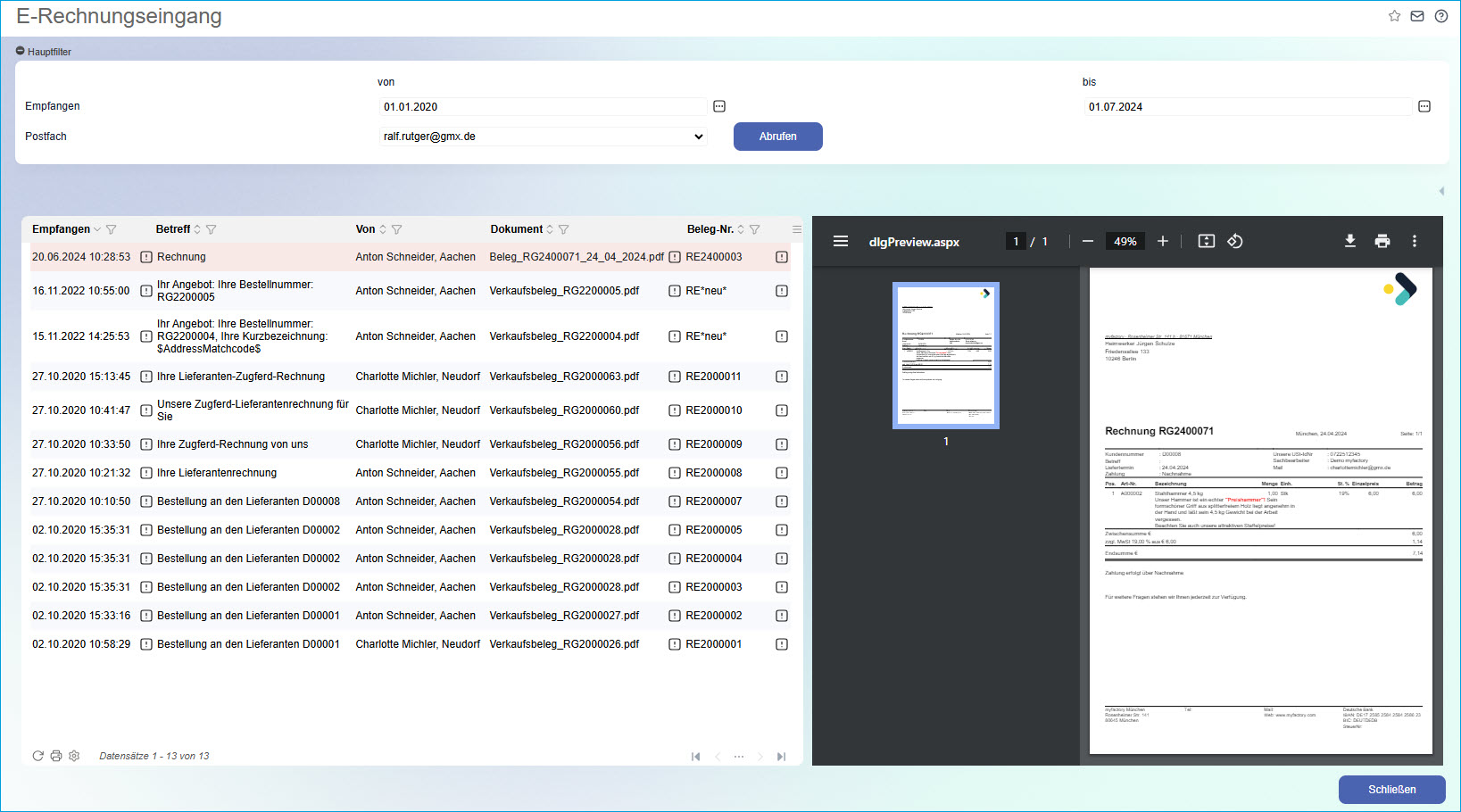The width and height of the screenshot is (1461, 812).
Task: Filter the Dokument column
Action: coord(564,229)
